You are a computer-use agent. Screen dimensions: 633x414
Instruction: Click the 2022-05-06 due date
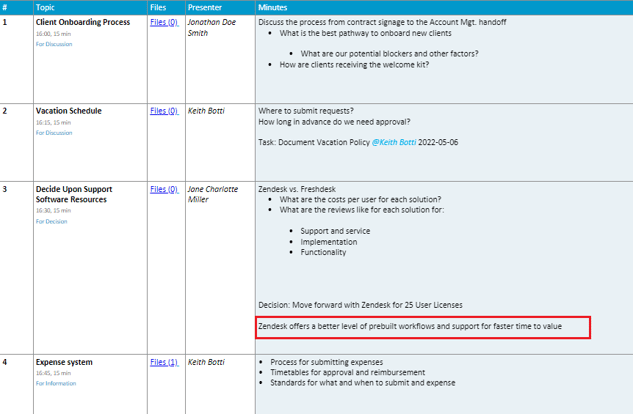click(438, 142)
